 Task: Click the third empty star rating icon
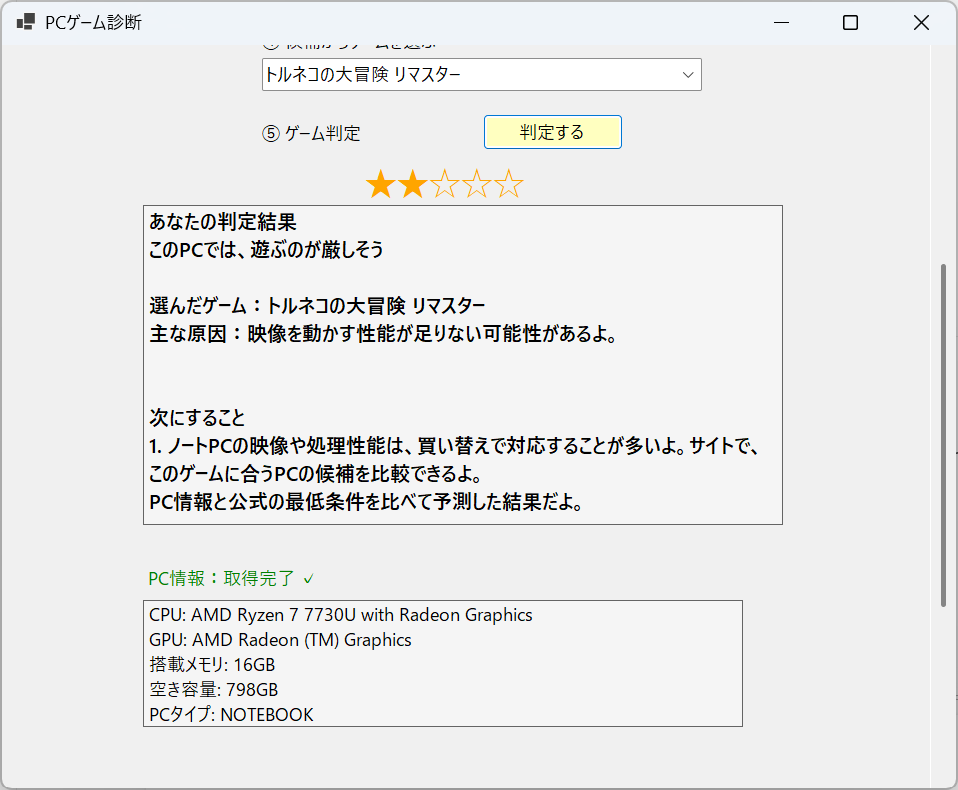coord(445,184)
